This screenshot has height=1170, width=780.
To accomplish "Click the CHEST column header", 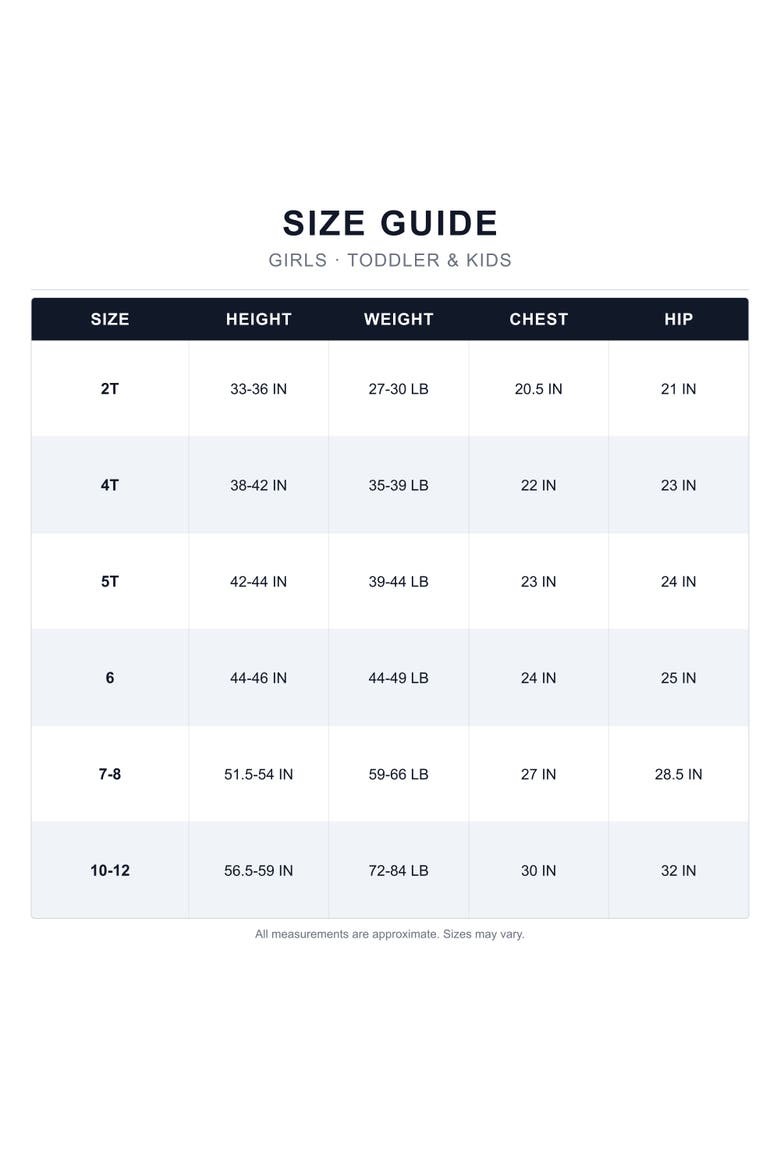I will (538, 319).
